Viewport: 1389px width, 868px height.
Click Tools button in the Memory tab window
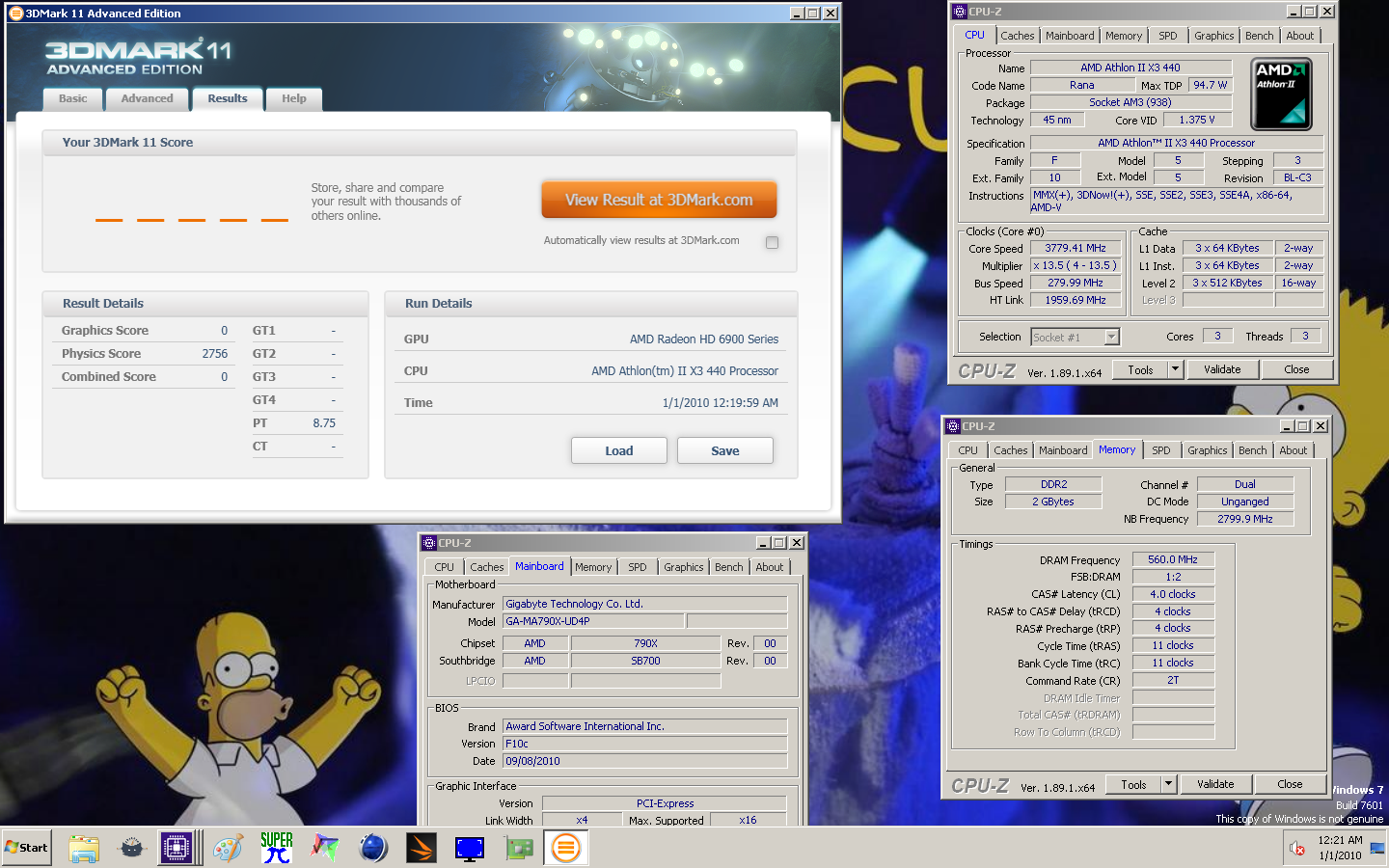click(1133, 784)
